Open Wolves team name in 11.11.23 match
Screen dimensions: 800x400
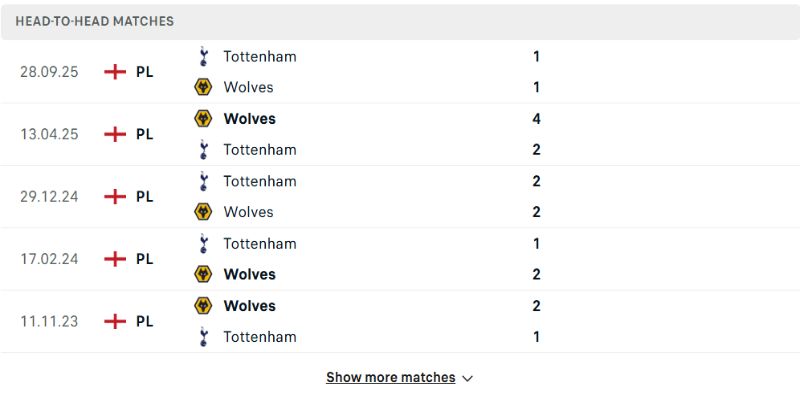coord(249,306)
